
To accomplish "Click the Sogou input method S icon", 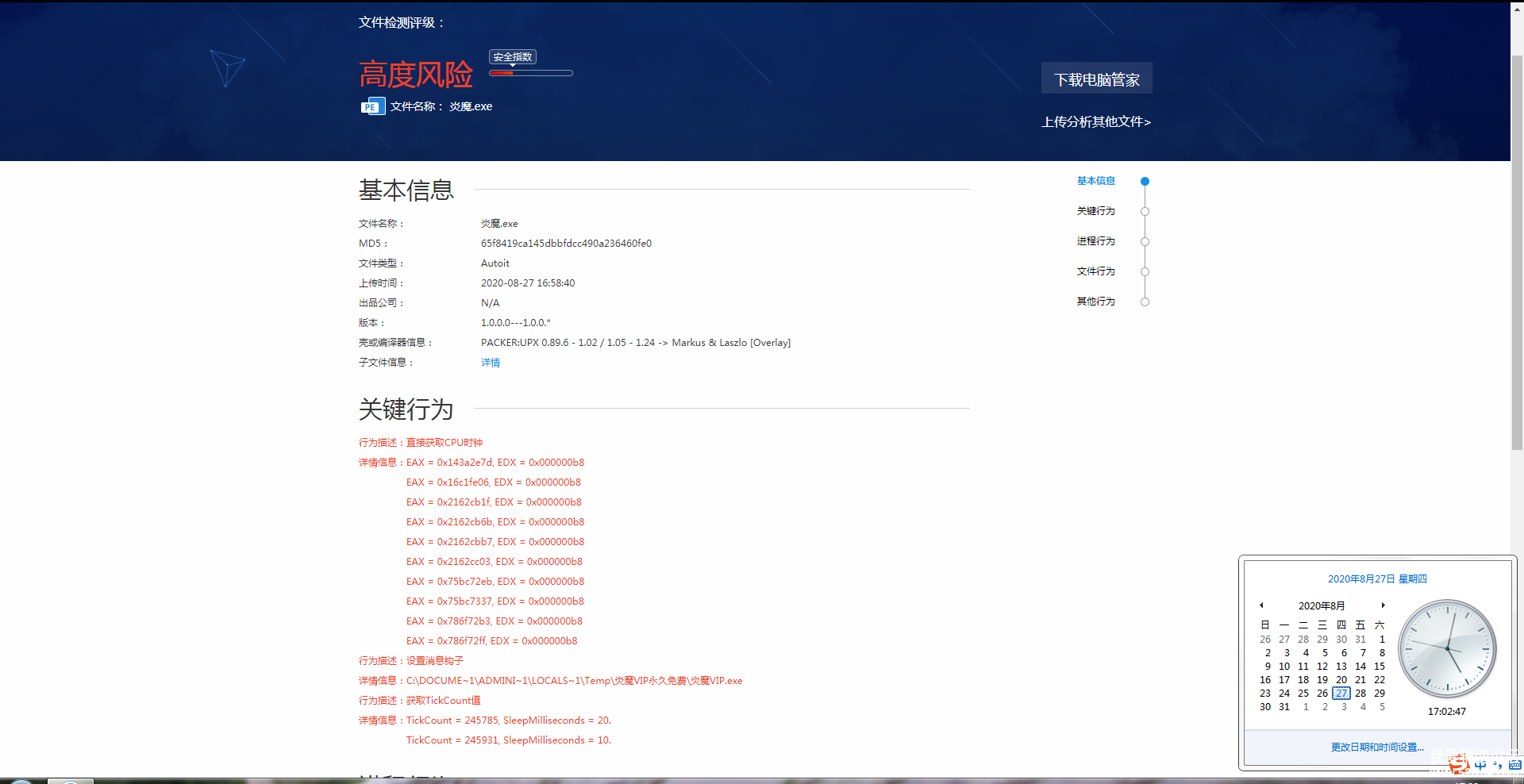I will 1459,765.
